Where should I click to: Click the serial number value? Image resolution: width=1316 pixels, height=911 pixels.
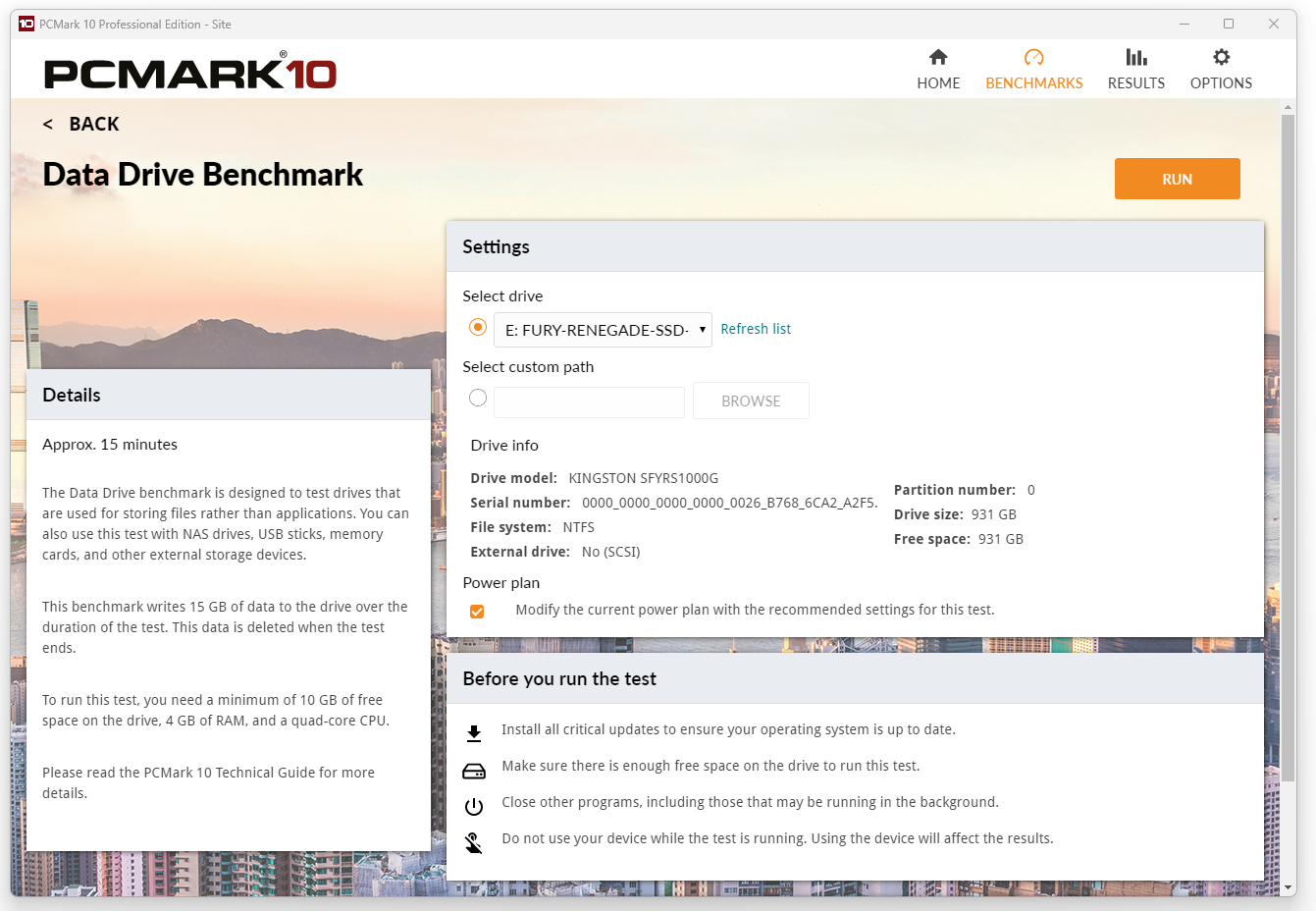coord(729,503)
